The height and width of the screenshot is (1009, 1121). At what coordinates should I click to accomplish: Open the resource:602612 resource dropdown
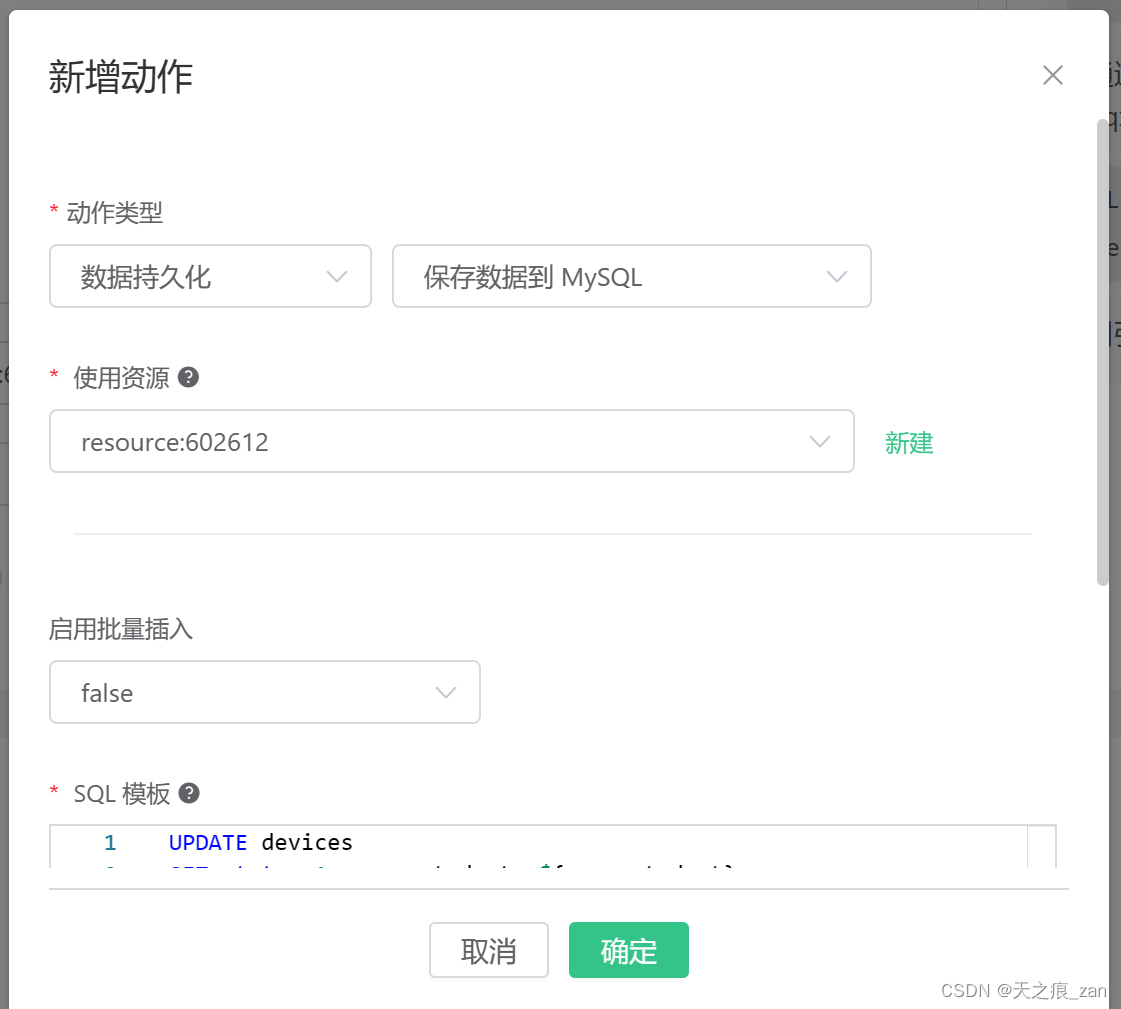tap(450, 441)
